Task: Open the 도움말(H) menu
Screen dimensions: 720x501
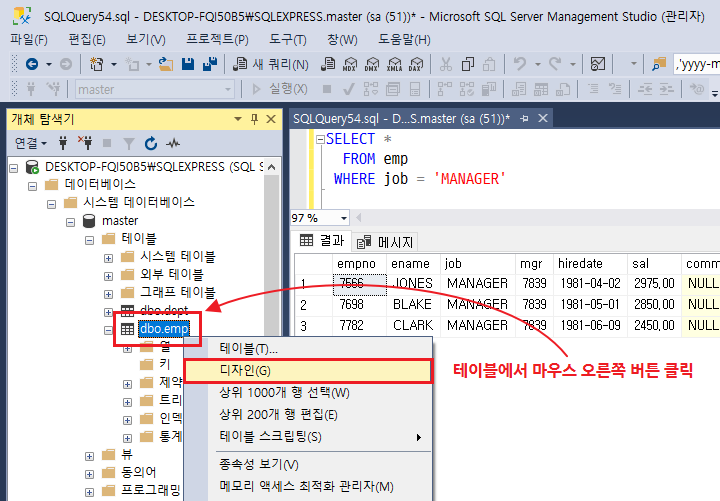Action: pyautogui.click(x=404, y=39)
